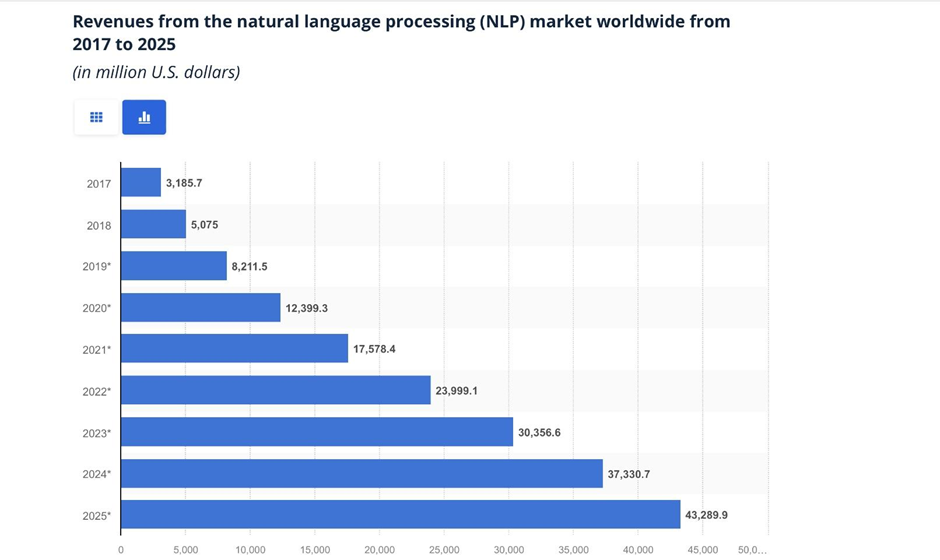Select the 2019* revenue bar
The width and height of the screenshot is (940, 560).
coord(173,266)
